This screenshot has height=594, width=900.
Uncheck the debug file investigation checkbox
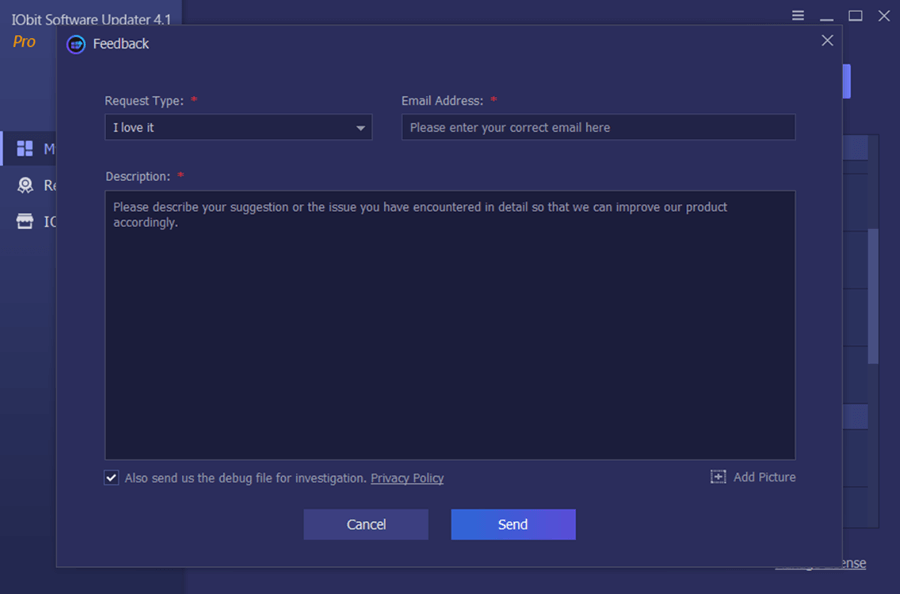pos(111,478)
